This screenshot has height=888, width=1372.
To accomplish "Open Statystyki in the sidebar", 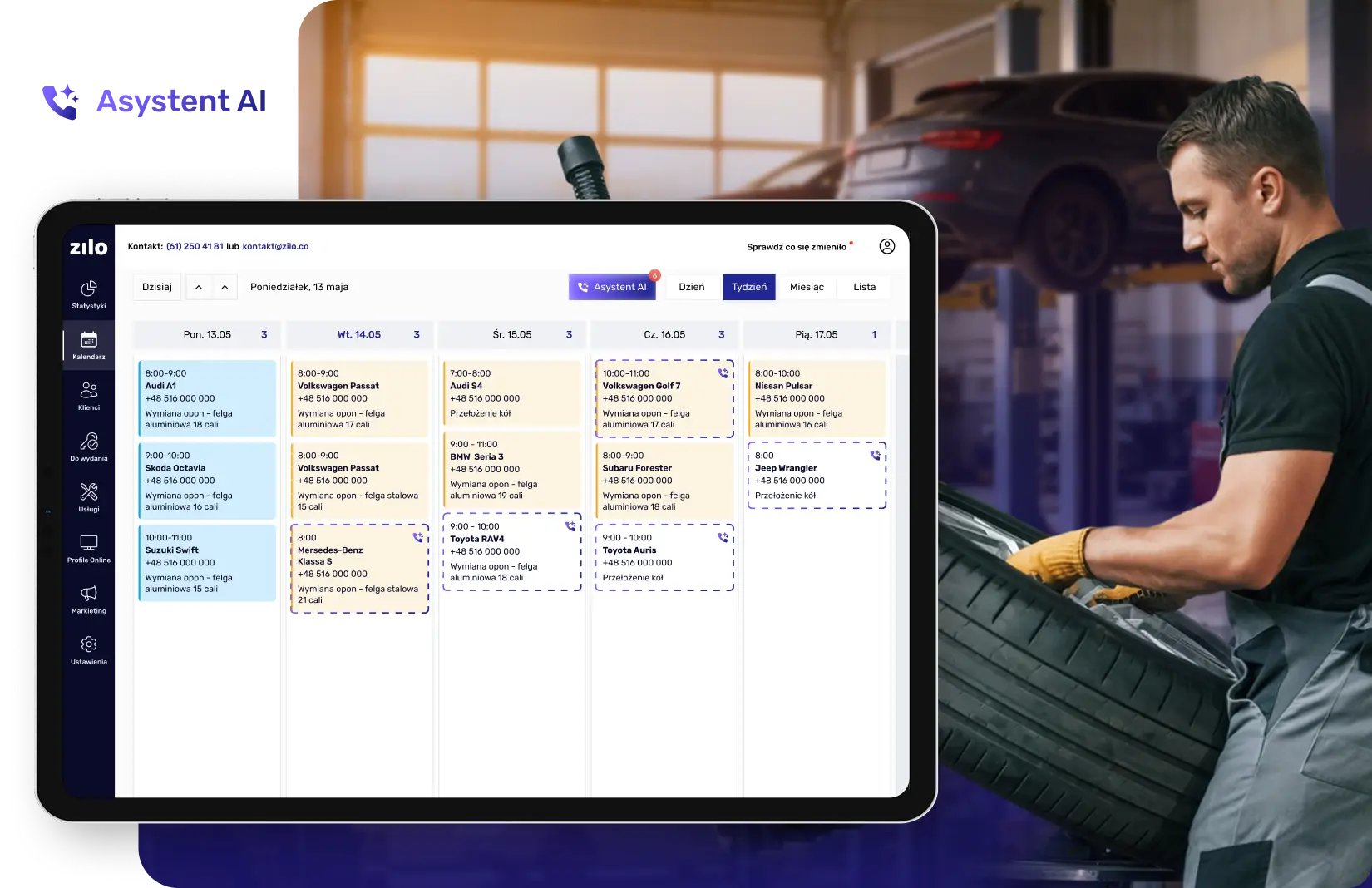I will tap(89, 294).
